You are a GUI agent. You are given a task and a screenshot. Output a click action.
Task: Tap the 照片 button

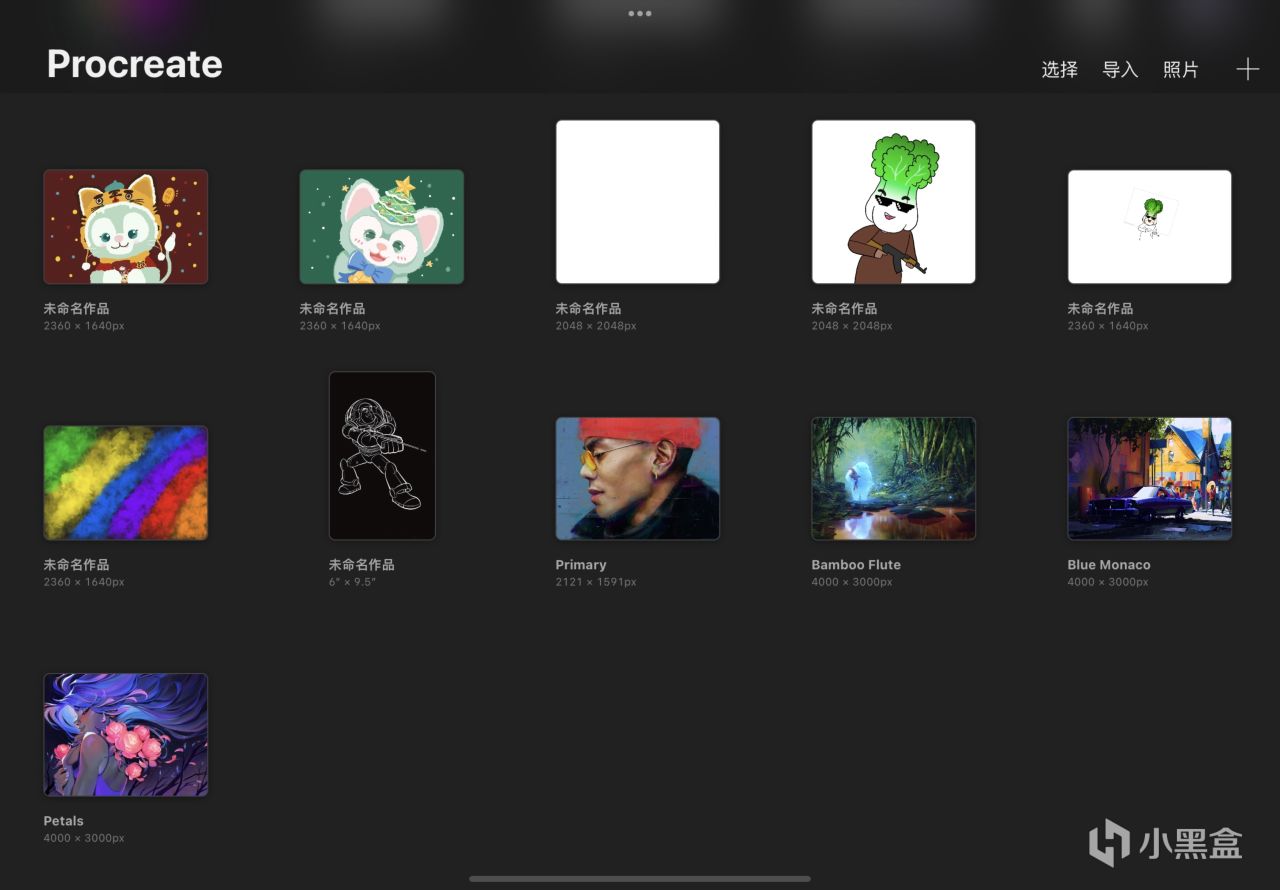coord(1181,69)
